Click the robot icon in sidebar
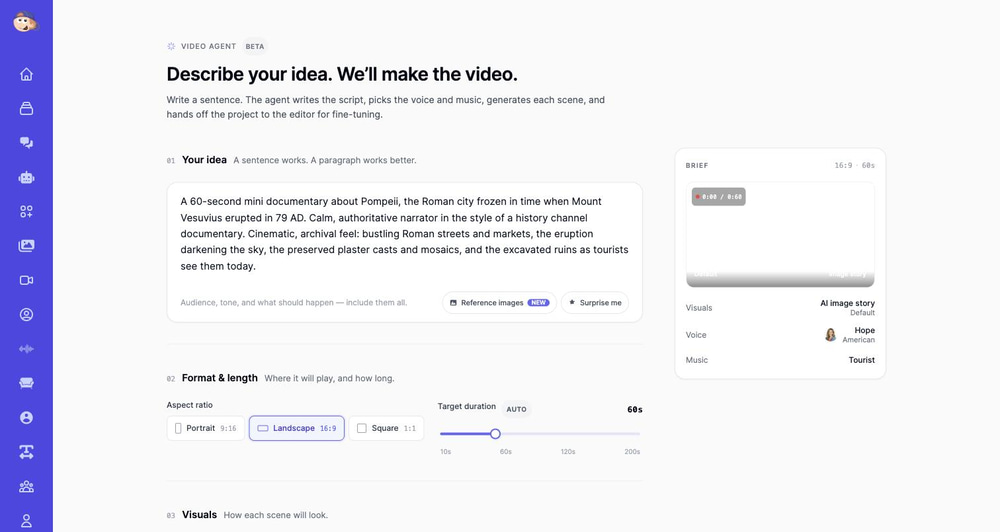Viewport: 1000px width, 532px height. 26,177
